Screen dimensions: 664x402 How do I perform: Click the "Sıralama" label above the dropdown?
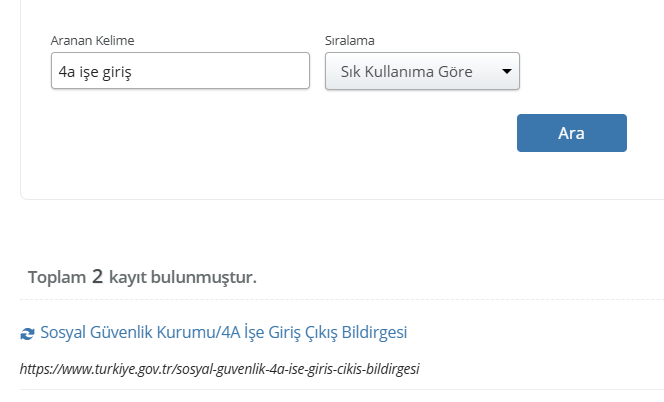coord(350,41)
